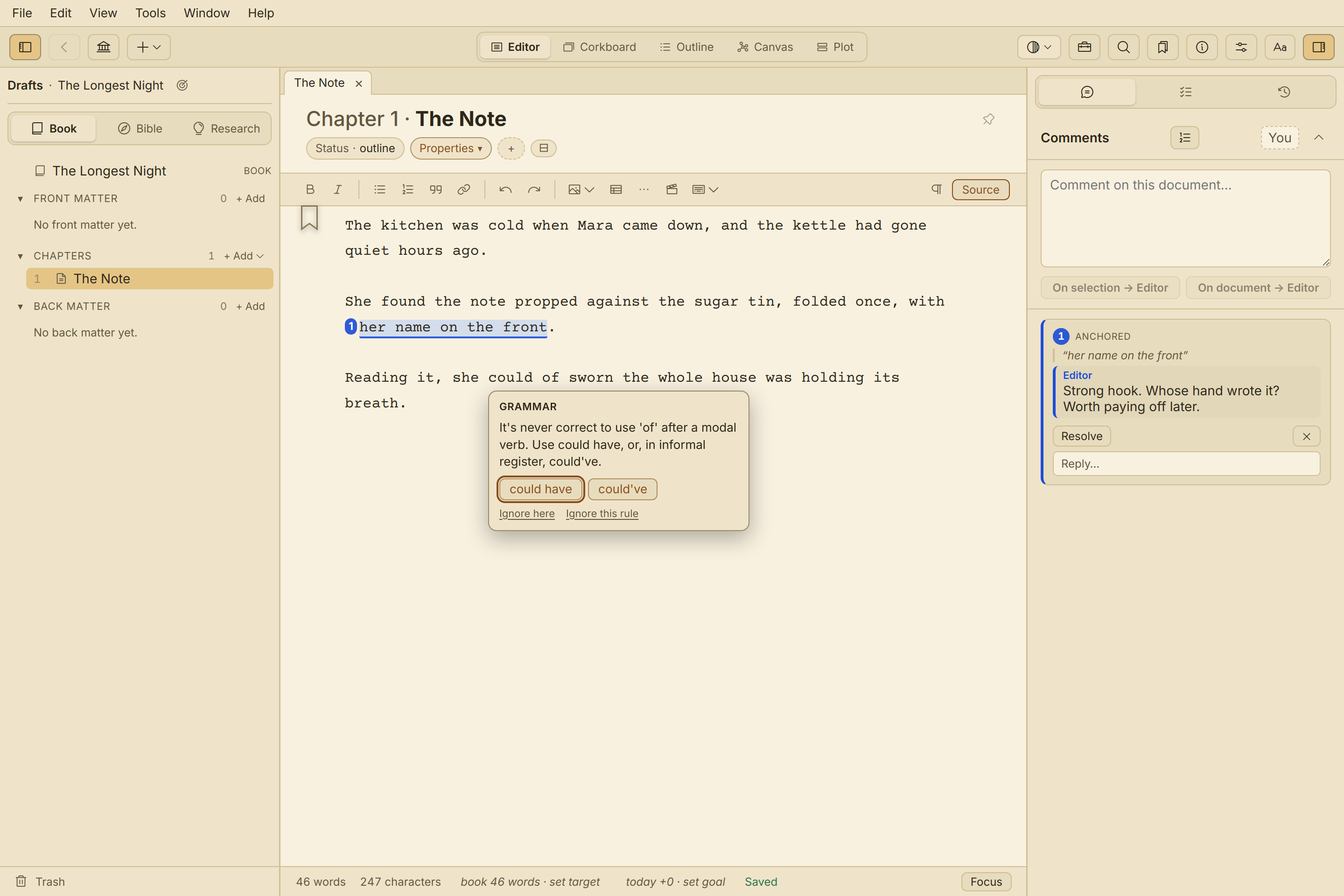
Task: Select the Bible segment
Action: coord(140,129)
